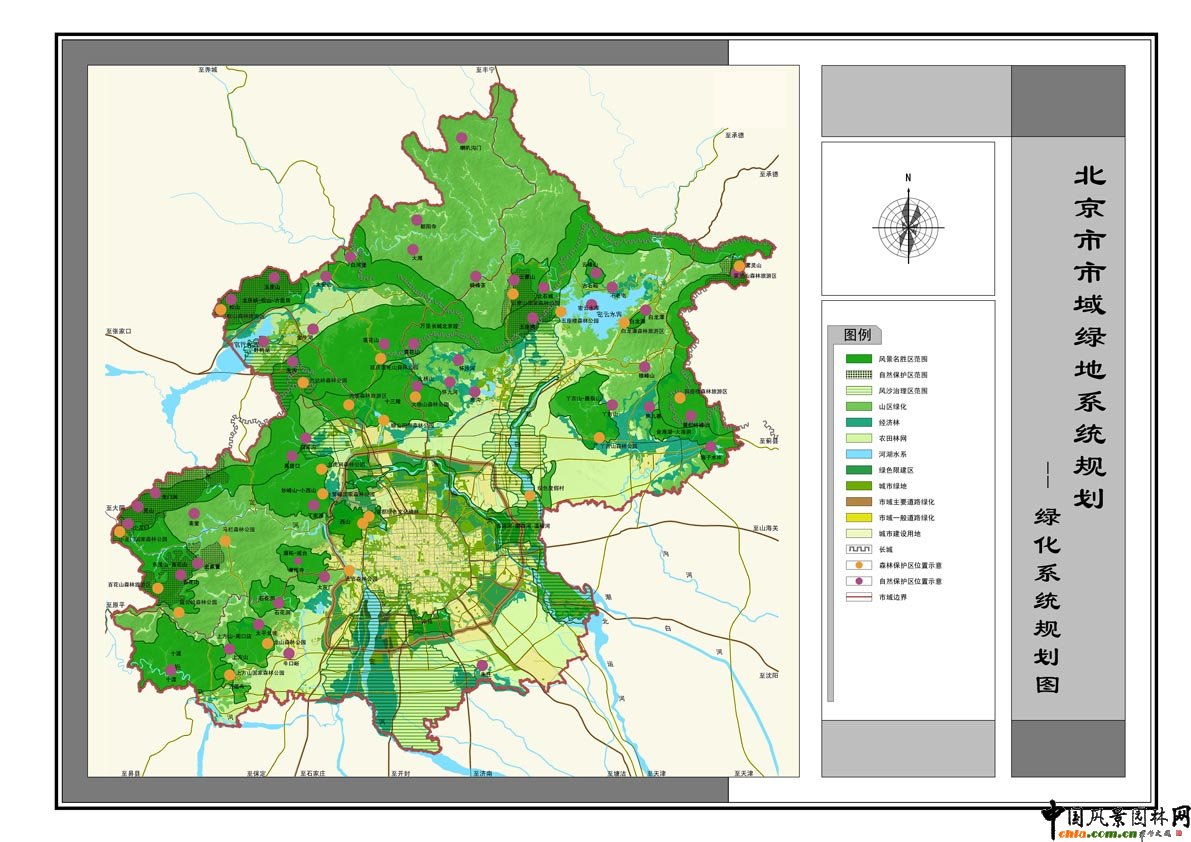Click the 至张家口 road label
The image size is (1191, 842).
click(118, 330)
